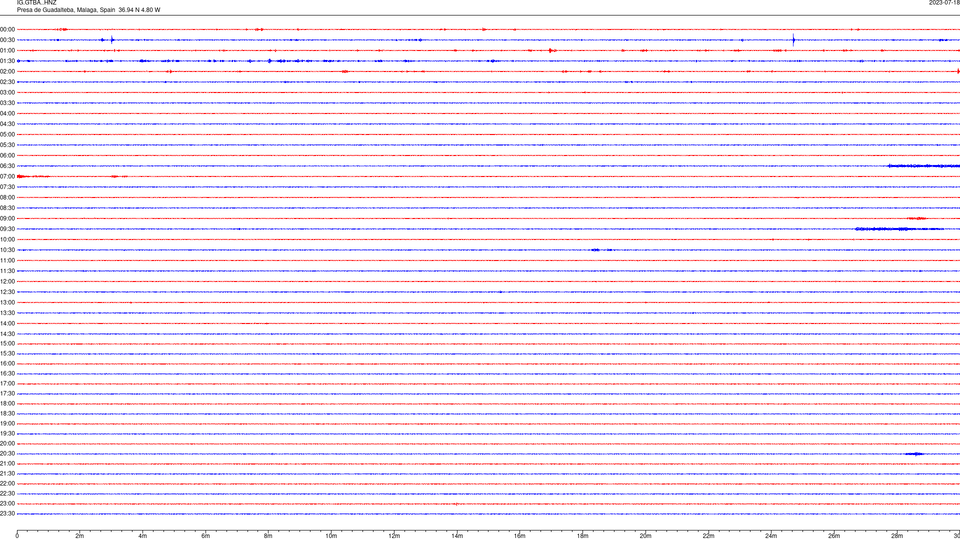Select the 03:00 row label

(7, 92)
